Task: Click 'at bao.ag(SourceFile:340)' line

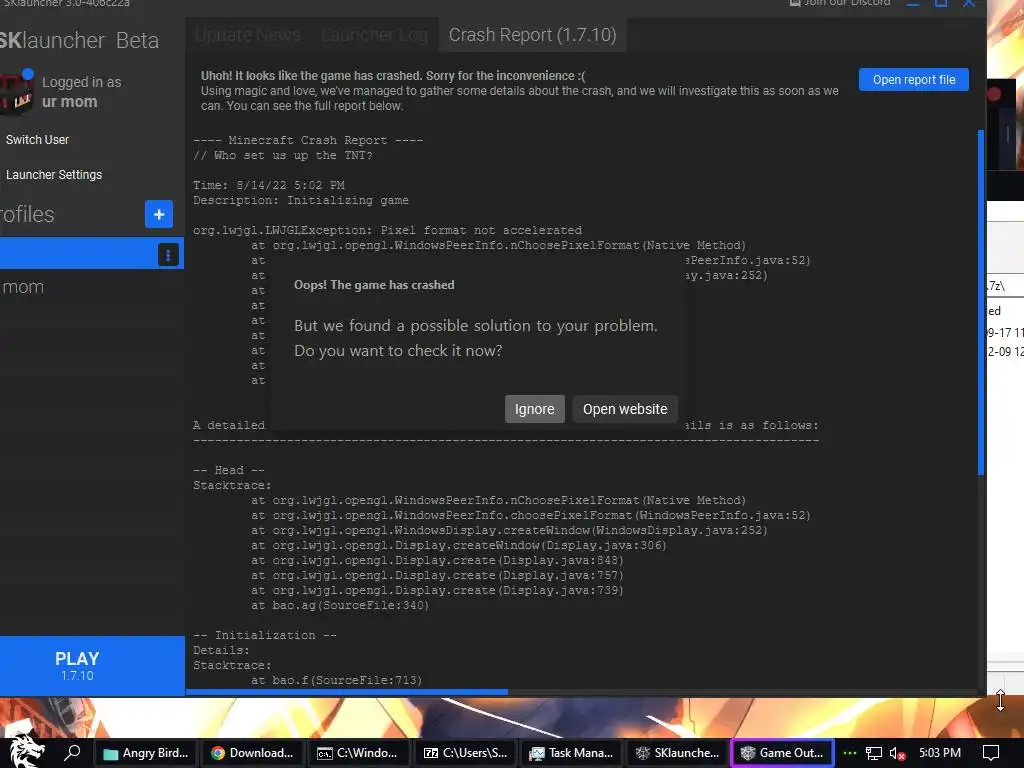Action: [x=340, y=605]
